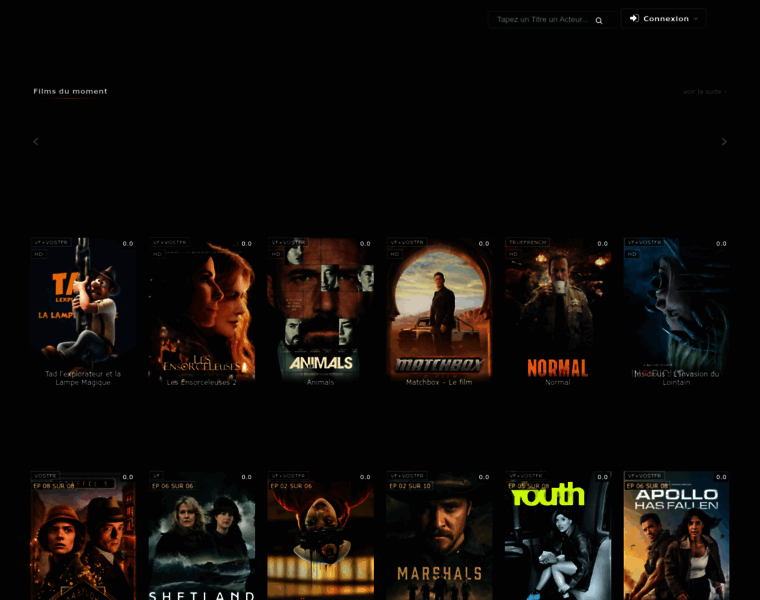Click 'Matchbox - Le film' title text
This screenshot has height=600, width=760.
coord(439,382)
